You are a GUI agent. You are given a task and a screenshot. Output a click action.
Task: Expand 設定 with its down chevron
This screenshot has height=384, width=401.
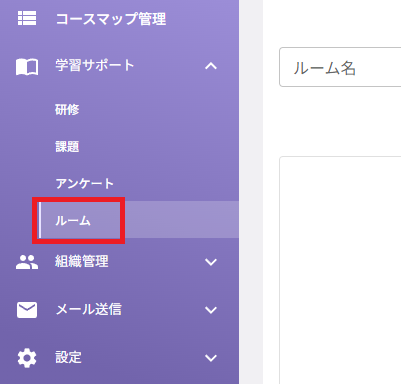pyautogui.click(x=211, y=358)
